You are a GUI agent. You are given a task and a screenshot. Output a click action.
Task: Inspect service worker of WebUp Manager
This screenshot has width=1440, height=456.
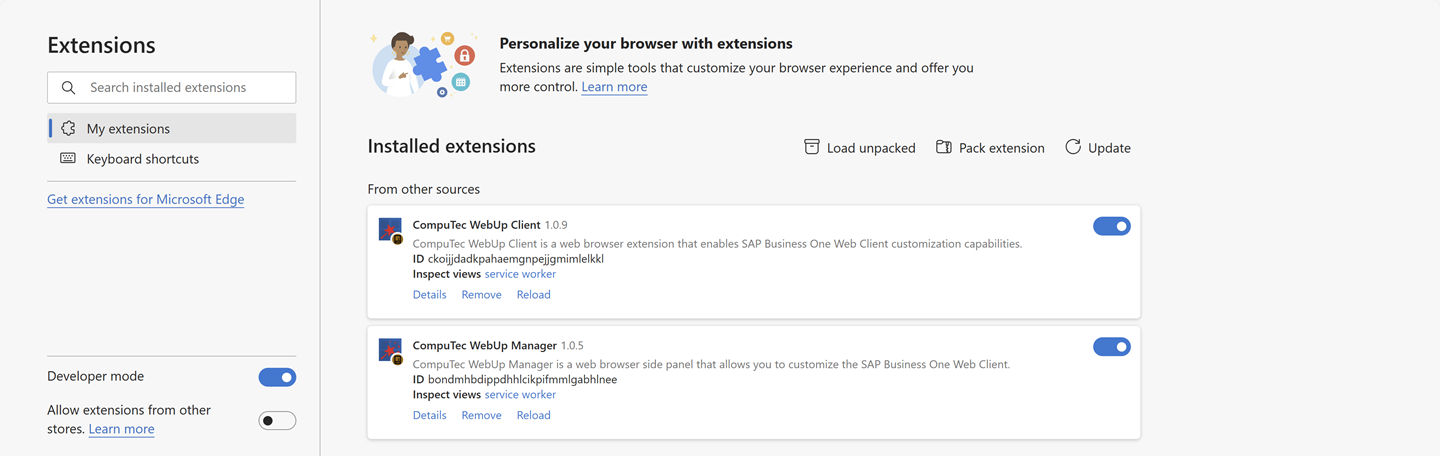(520, 395)
